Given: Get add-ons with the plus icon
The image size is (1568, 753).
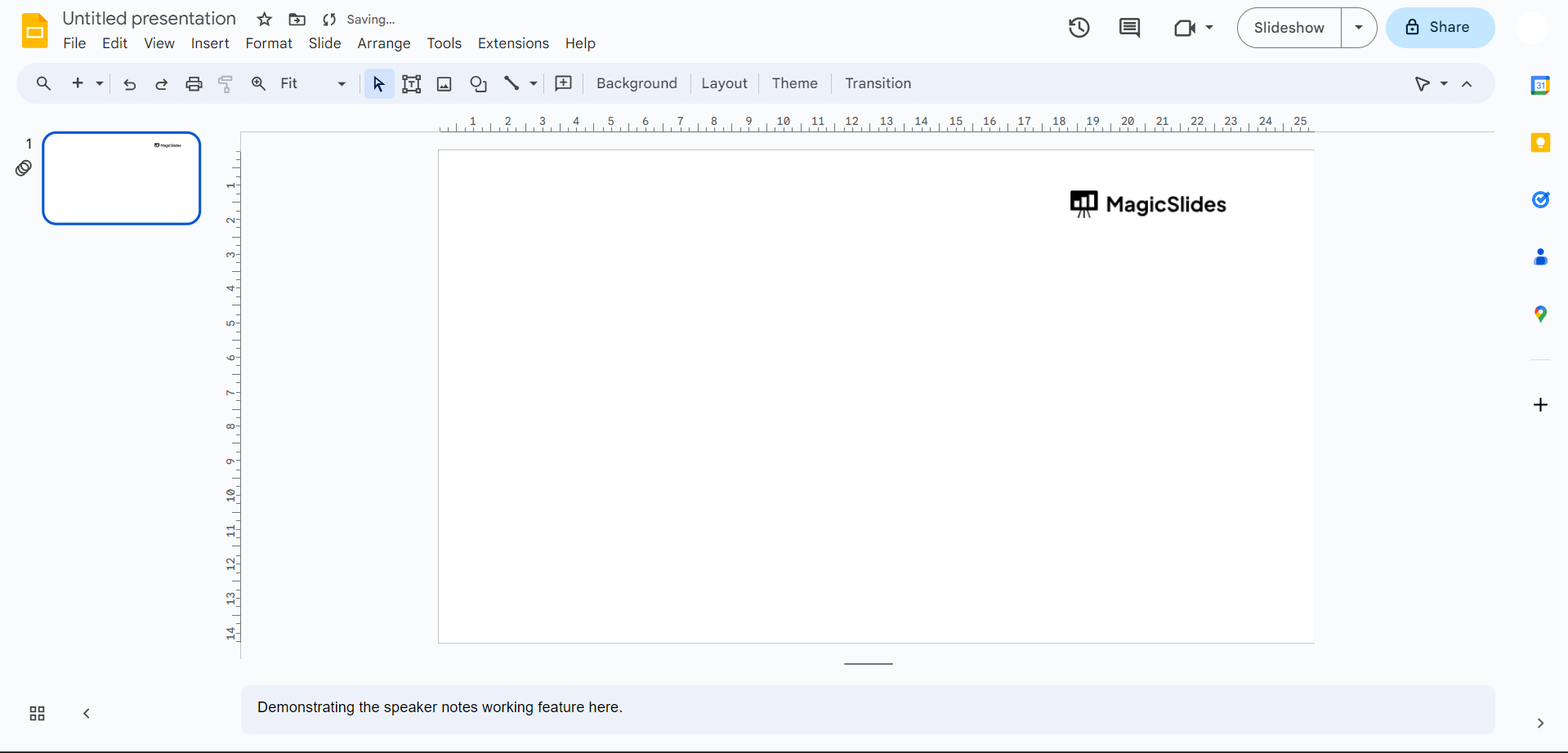Looking at the screenshot, I should pyautogui.click(x=1540, y=405).
